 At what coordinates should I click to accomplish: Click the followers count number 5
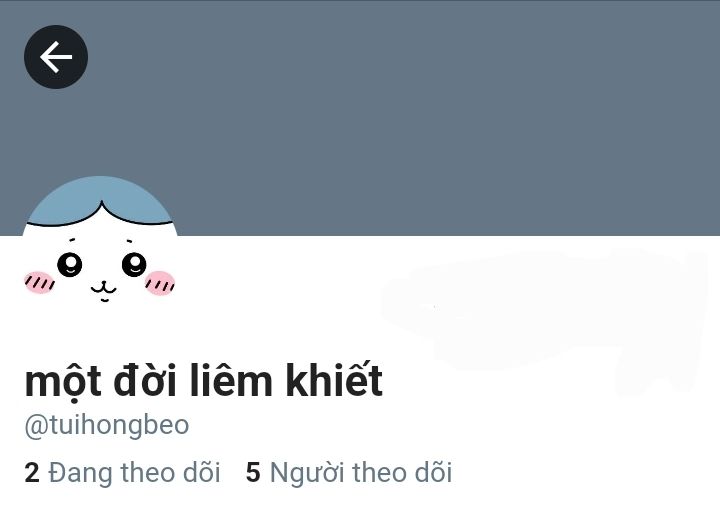(253, 473)
